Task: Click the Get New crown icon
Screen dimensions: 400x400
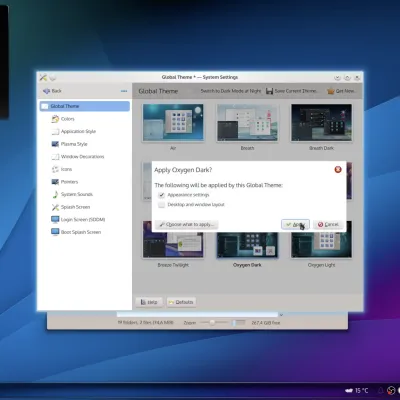Action: coord(330,91)
